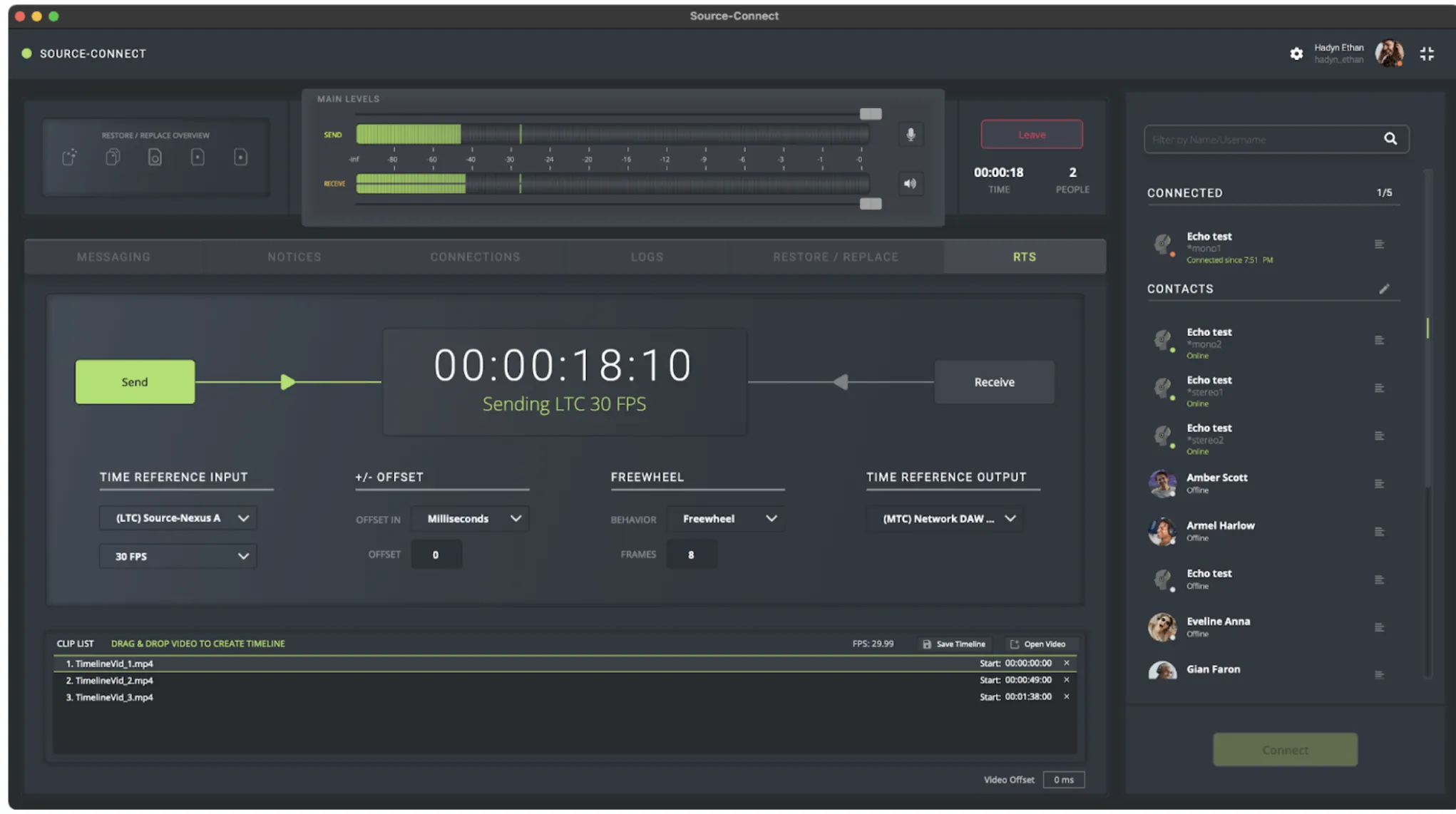
Task: Remove TimelineVid_3.mp4 with its X icon
Action: point(1067,697)
